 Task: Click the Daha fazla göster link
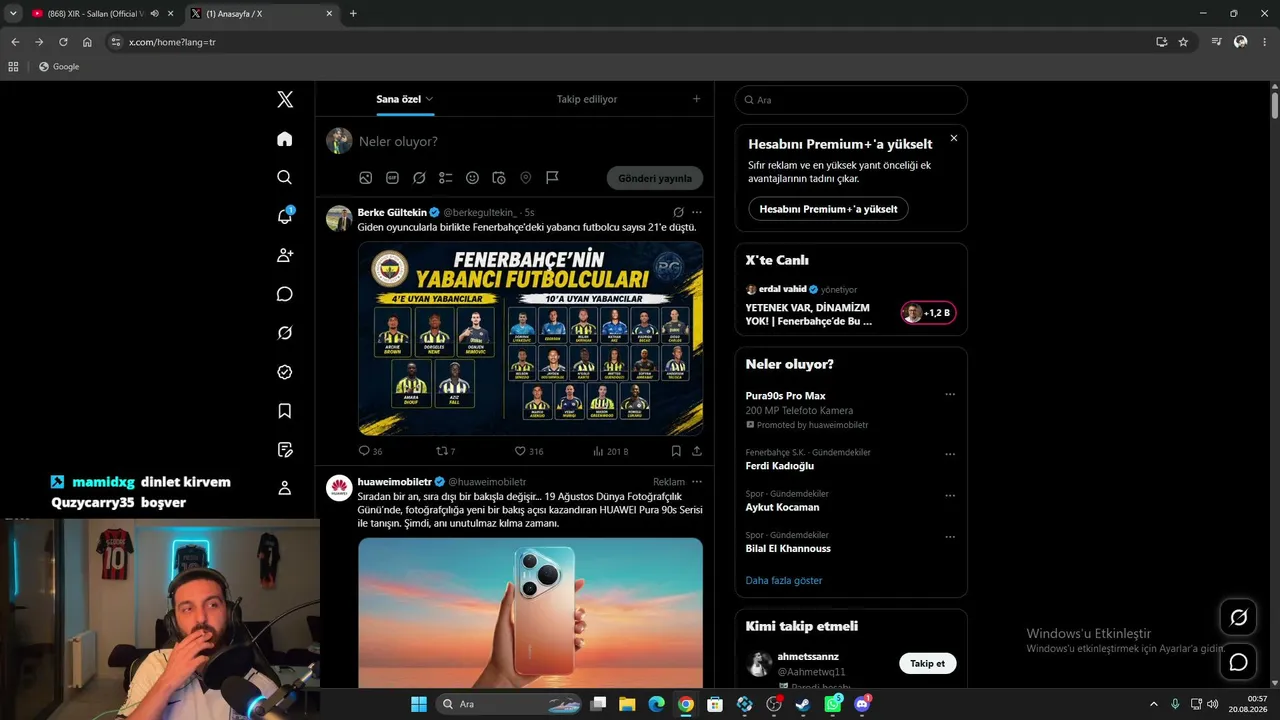[784, 580]
